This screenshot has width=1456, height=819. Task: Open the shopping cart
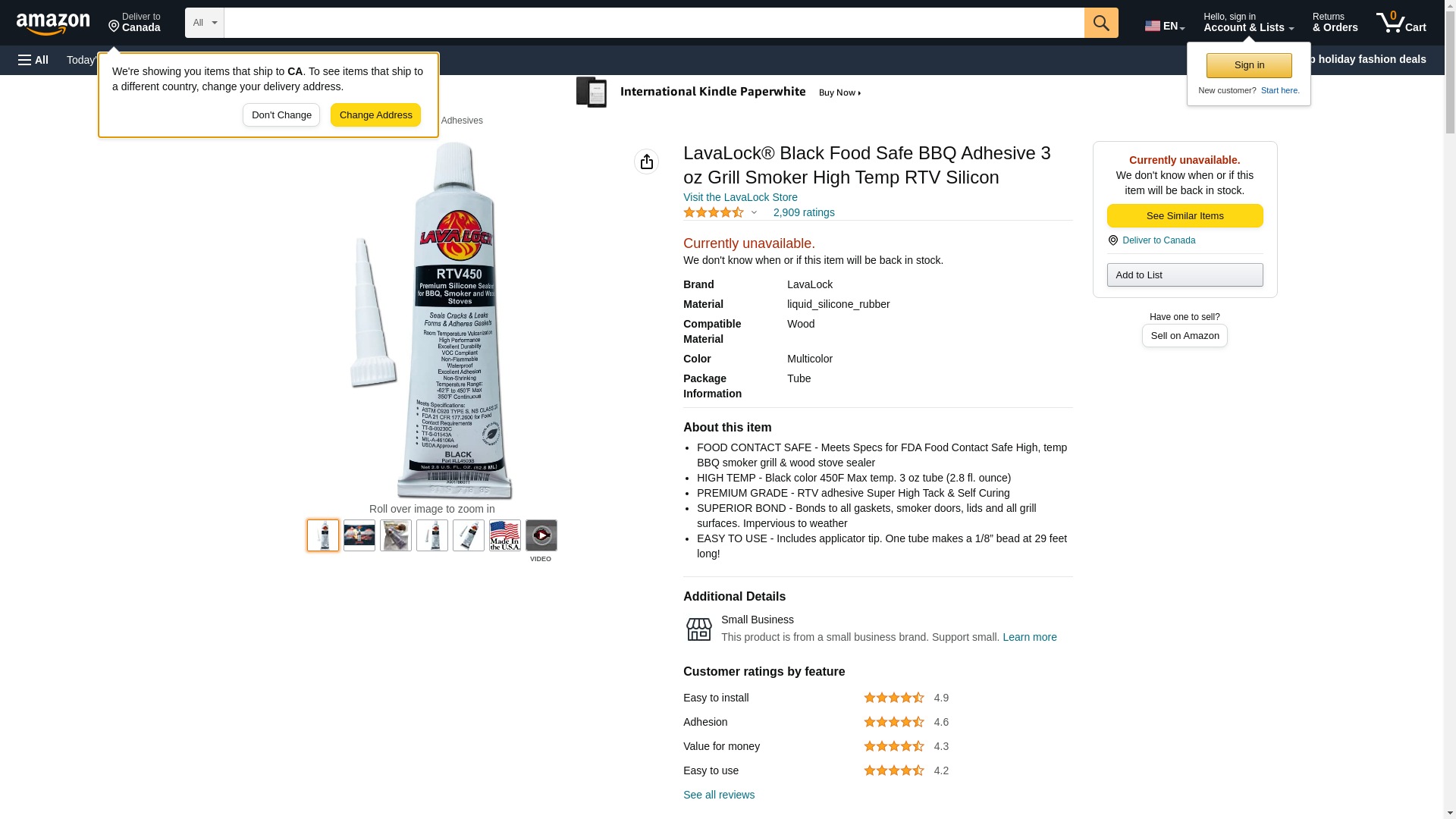point(1401,23)
